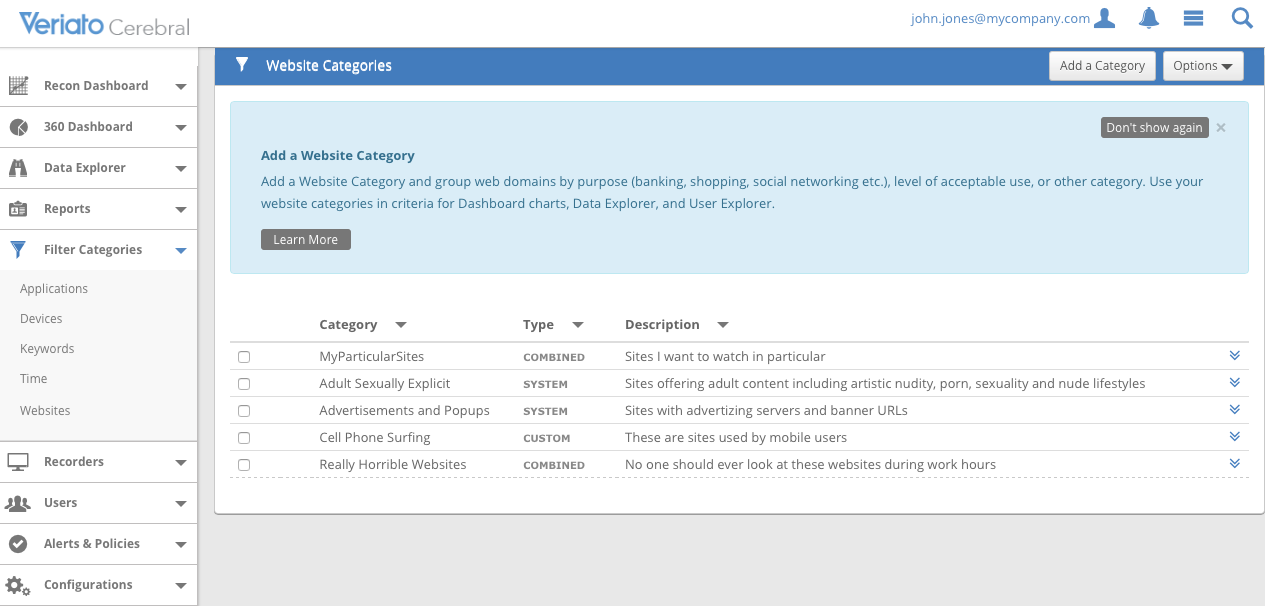The width and height of the screenshot is (1265, 606).
Task: Click the Alerts & Policies checkmark icon
Action: pyautogui.click(x=18, y=544)
